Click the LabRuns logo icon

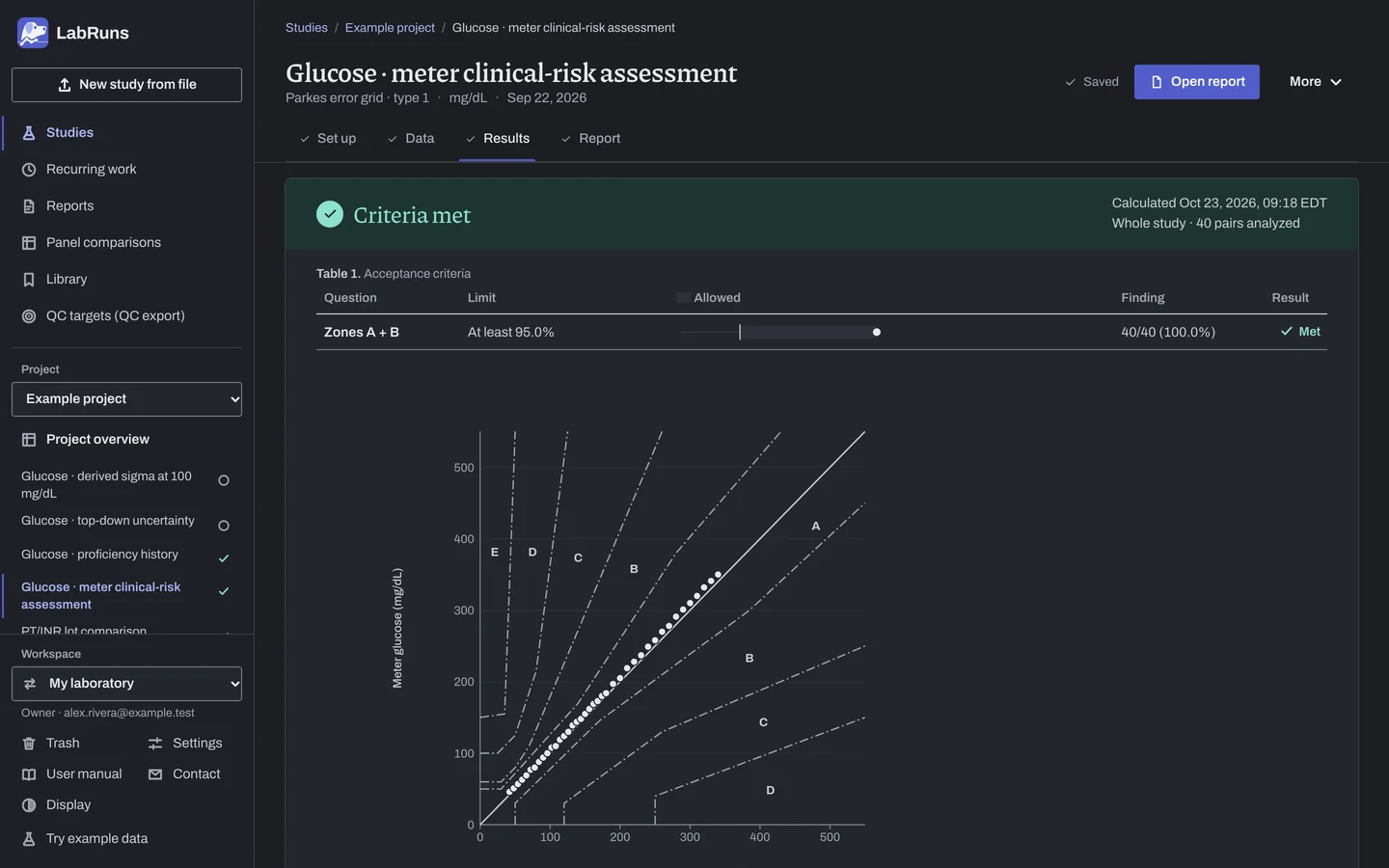(33, 33)
